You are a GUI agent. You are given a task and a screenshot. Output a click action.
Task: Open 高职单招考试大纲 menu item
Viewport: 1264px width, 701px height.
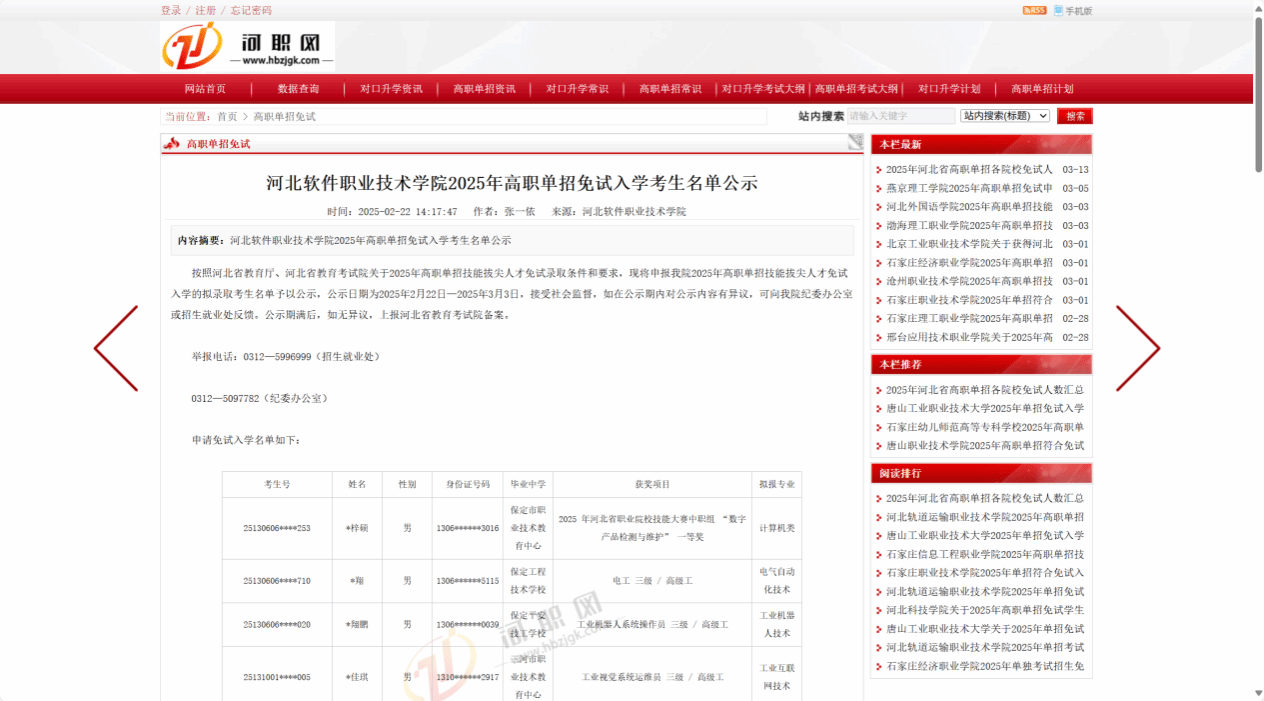pyautogui.click(x=856, y=89)
